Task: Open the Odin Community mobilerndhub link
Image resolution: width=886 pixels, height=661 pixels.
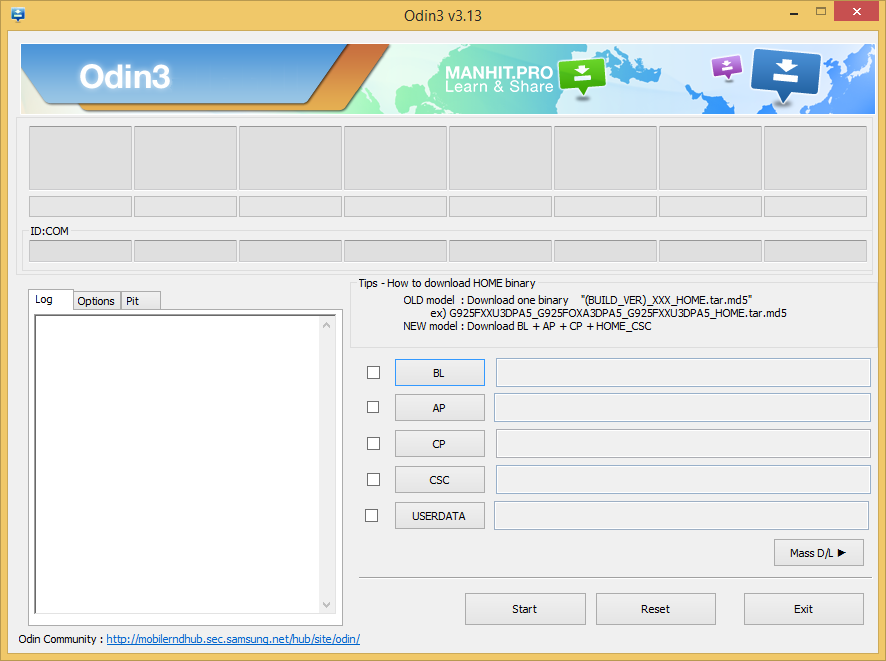Action: pos(233,639)
